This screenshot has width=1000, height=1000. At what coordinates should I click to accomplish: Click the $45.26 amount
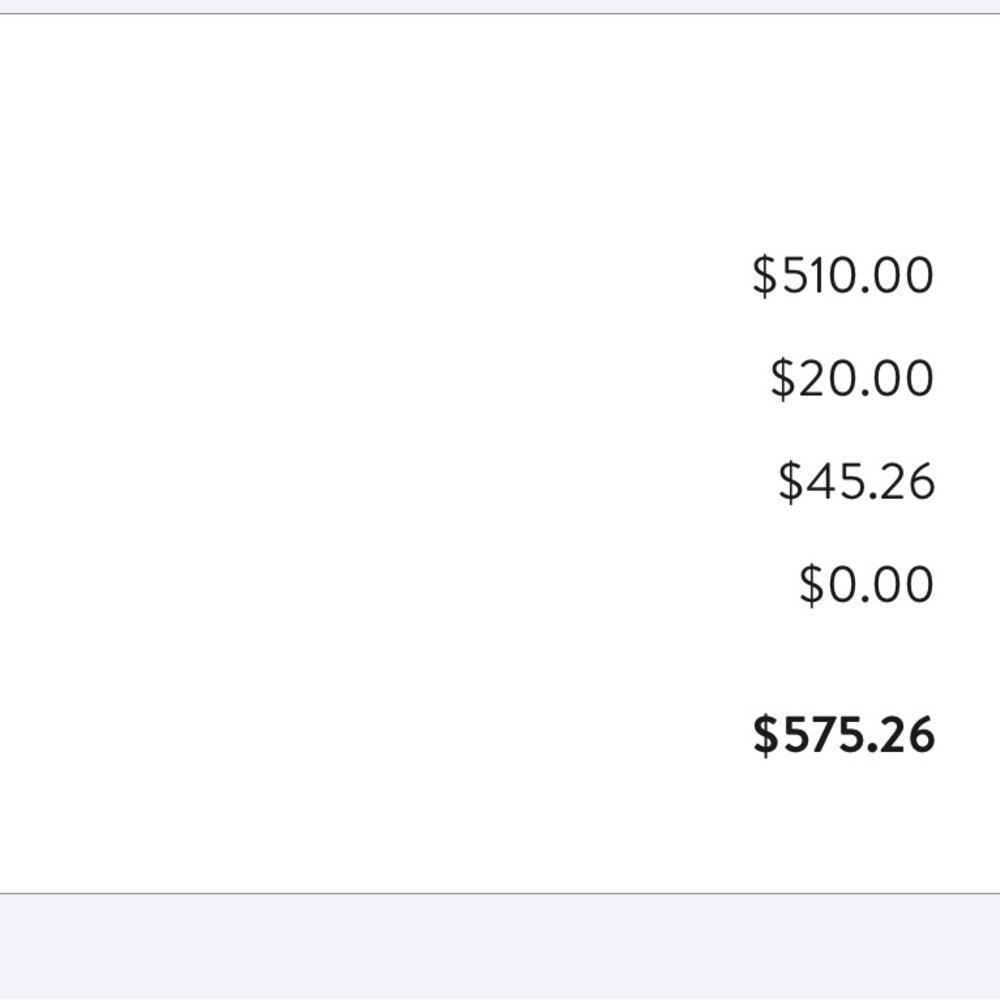pos(856,482)
